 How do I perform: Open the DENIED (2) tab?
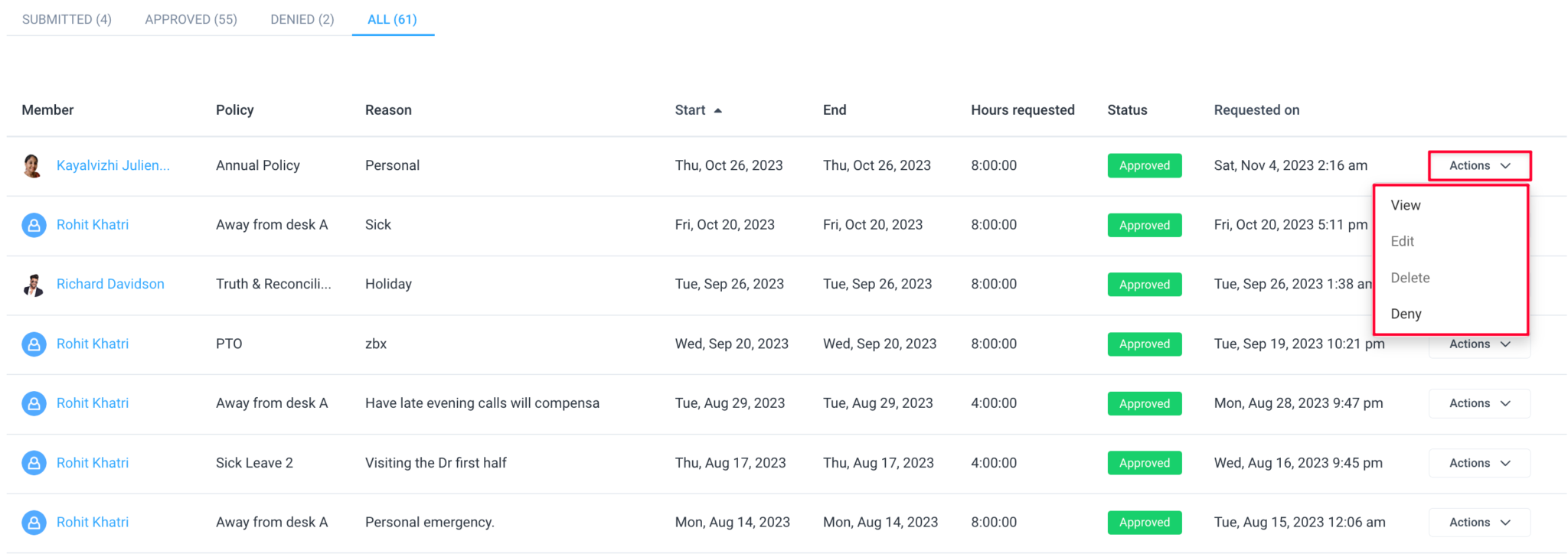coord(302,18)
